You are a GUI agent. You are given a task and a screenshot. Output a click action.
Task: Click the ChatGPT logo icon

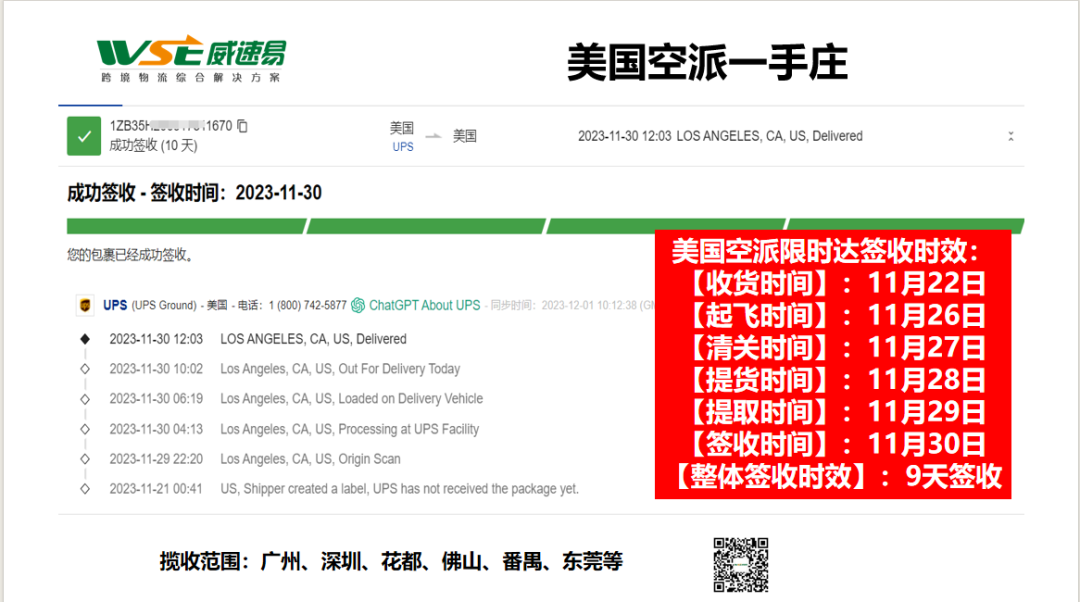358,305
